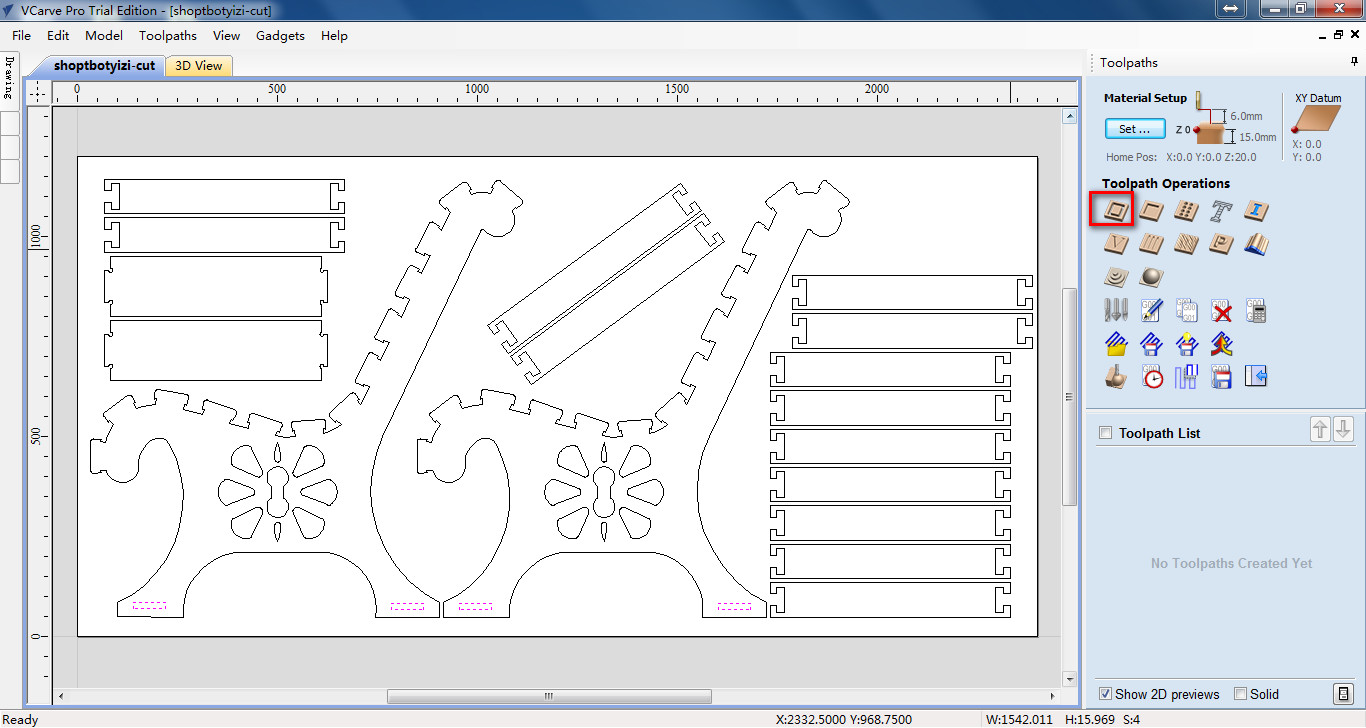Select the shoptbotyizi-cut drawing tab
The image size is (1366, 728).
click(x=104, y=66)
